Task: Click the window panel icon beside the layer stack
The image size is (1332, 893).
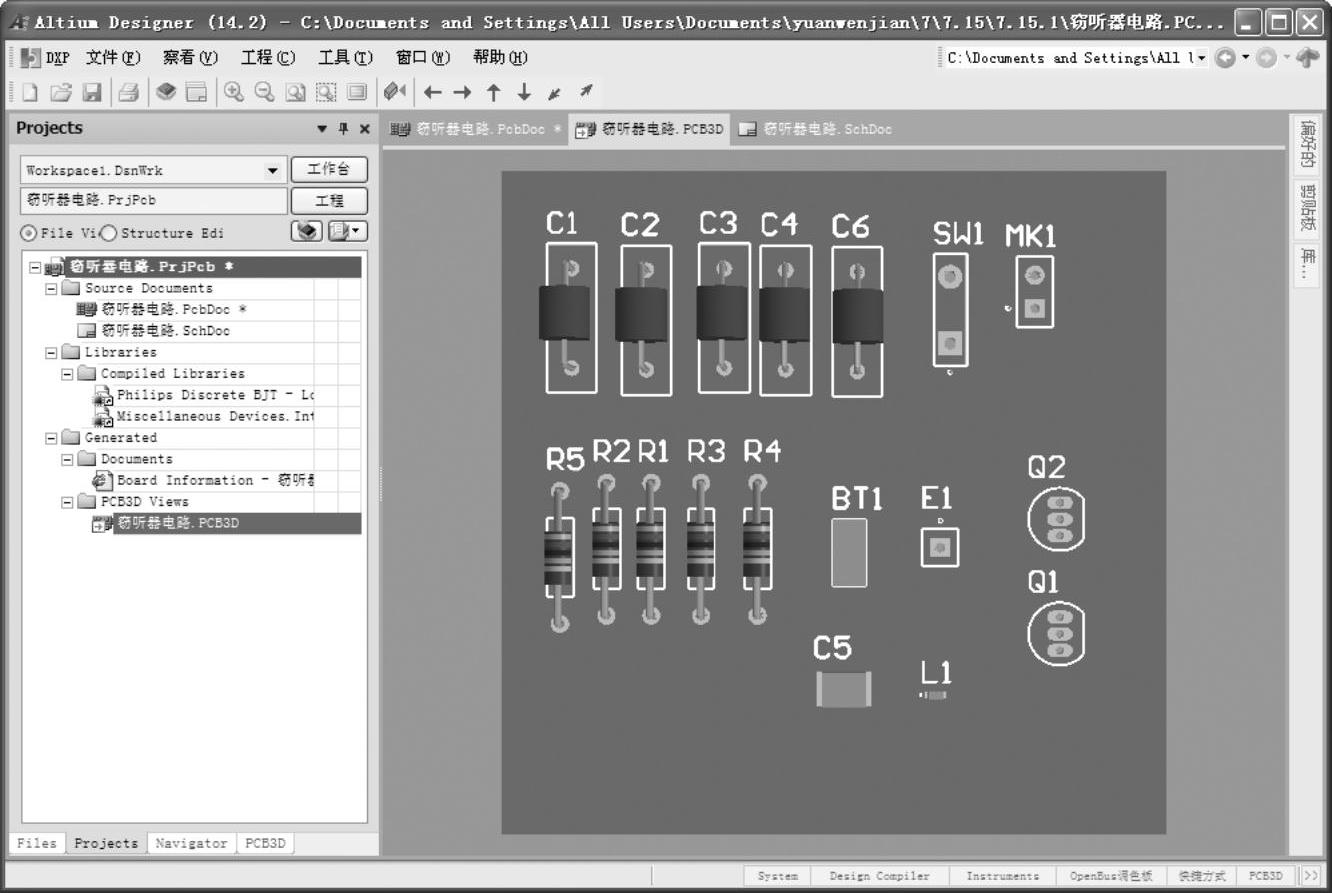Action: click(197, 92)
